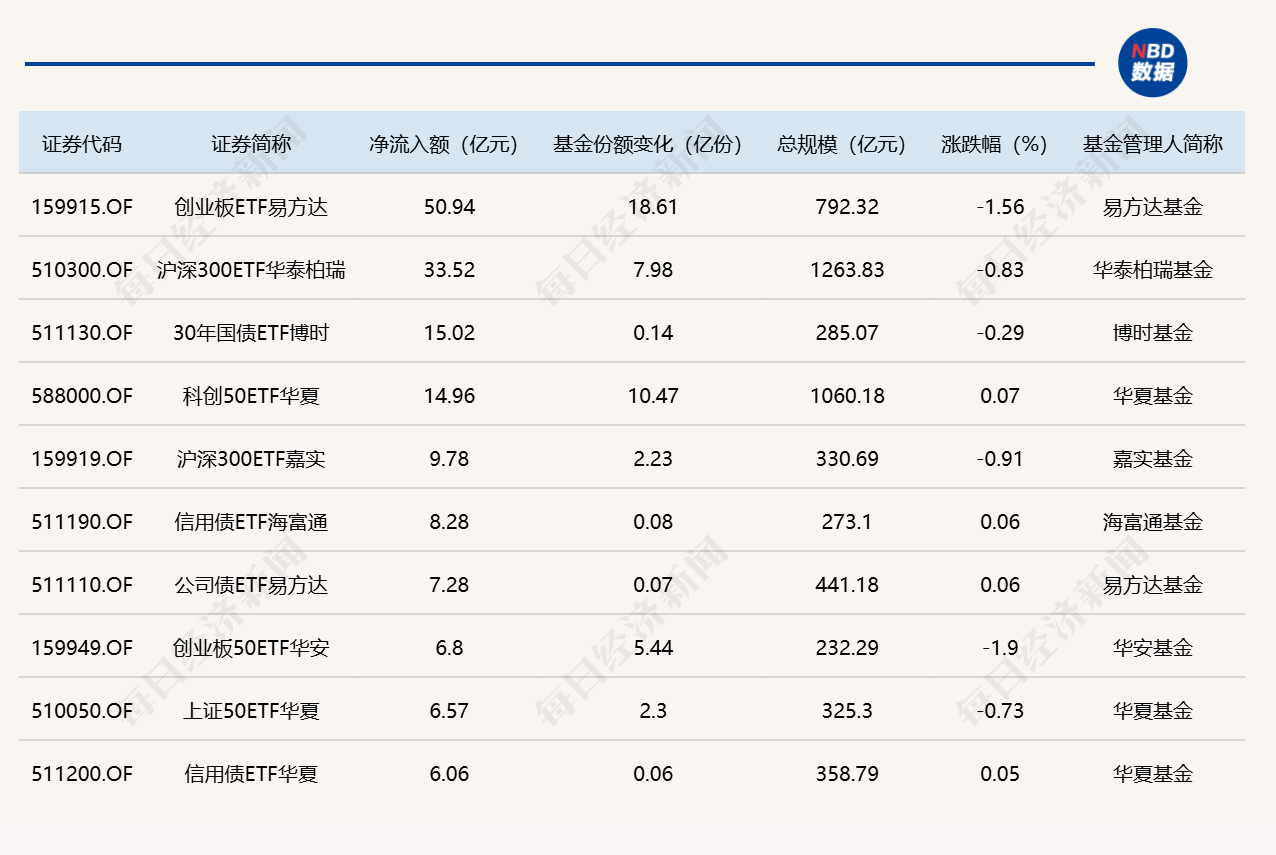
Task: Click total scale value 273.1
Action: pyautogui.click(x=847, y=522)
